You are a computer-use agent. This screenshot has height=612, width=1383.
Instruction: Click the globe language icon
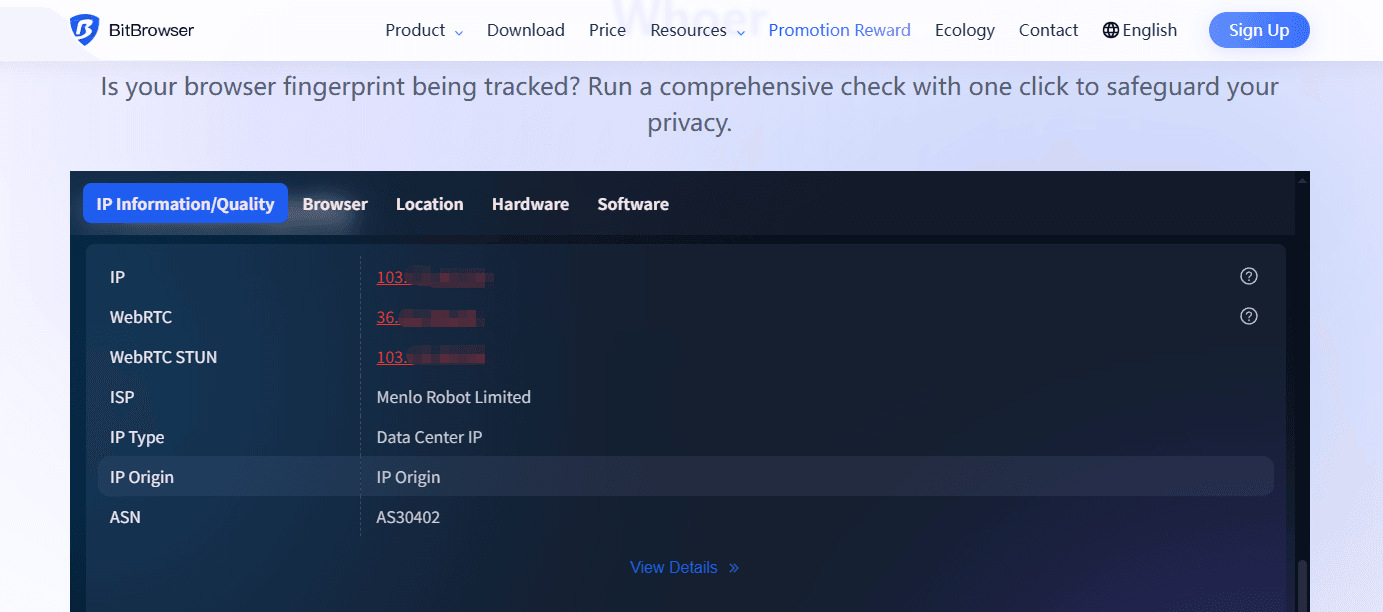[1110, 30]
